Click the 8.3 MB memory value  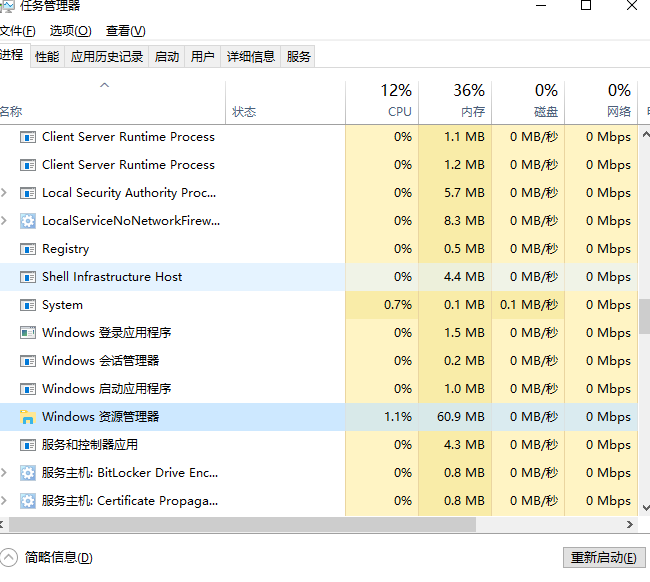click(464, 221)
